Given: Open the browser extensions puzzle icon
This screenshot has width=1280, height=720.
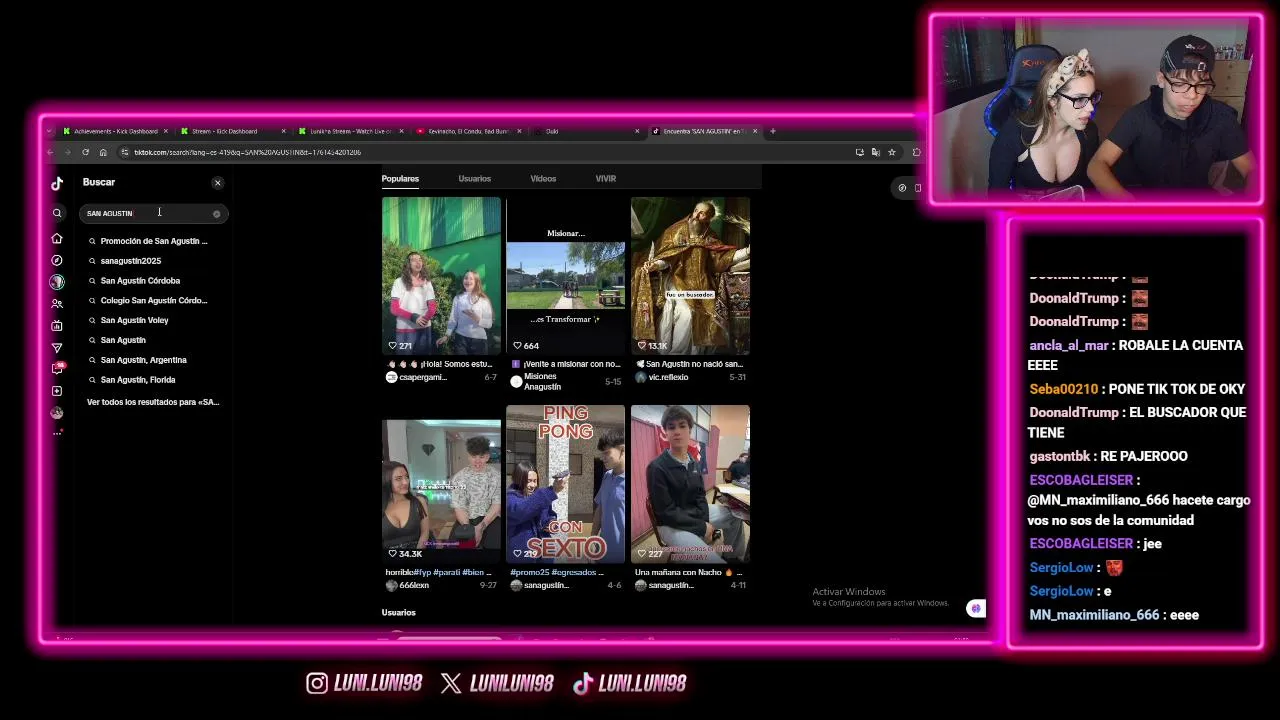Looking at the screenshot, I should [x=916, y=152].
